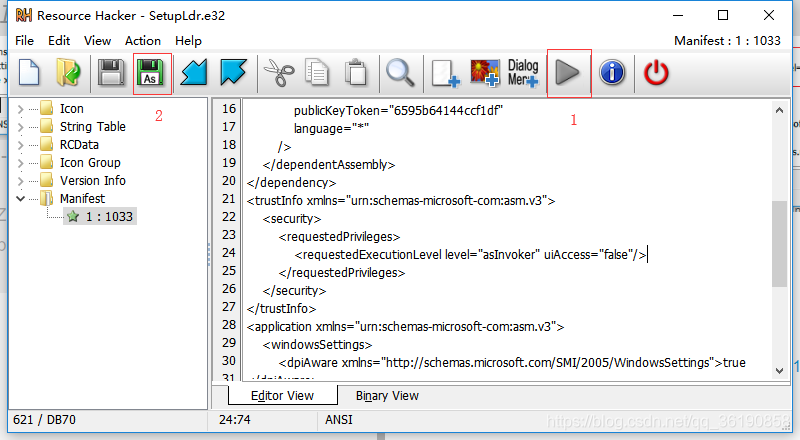
Task: Click the <security> opening tag line
Action: point(292,218)
